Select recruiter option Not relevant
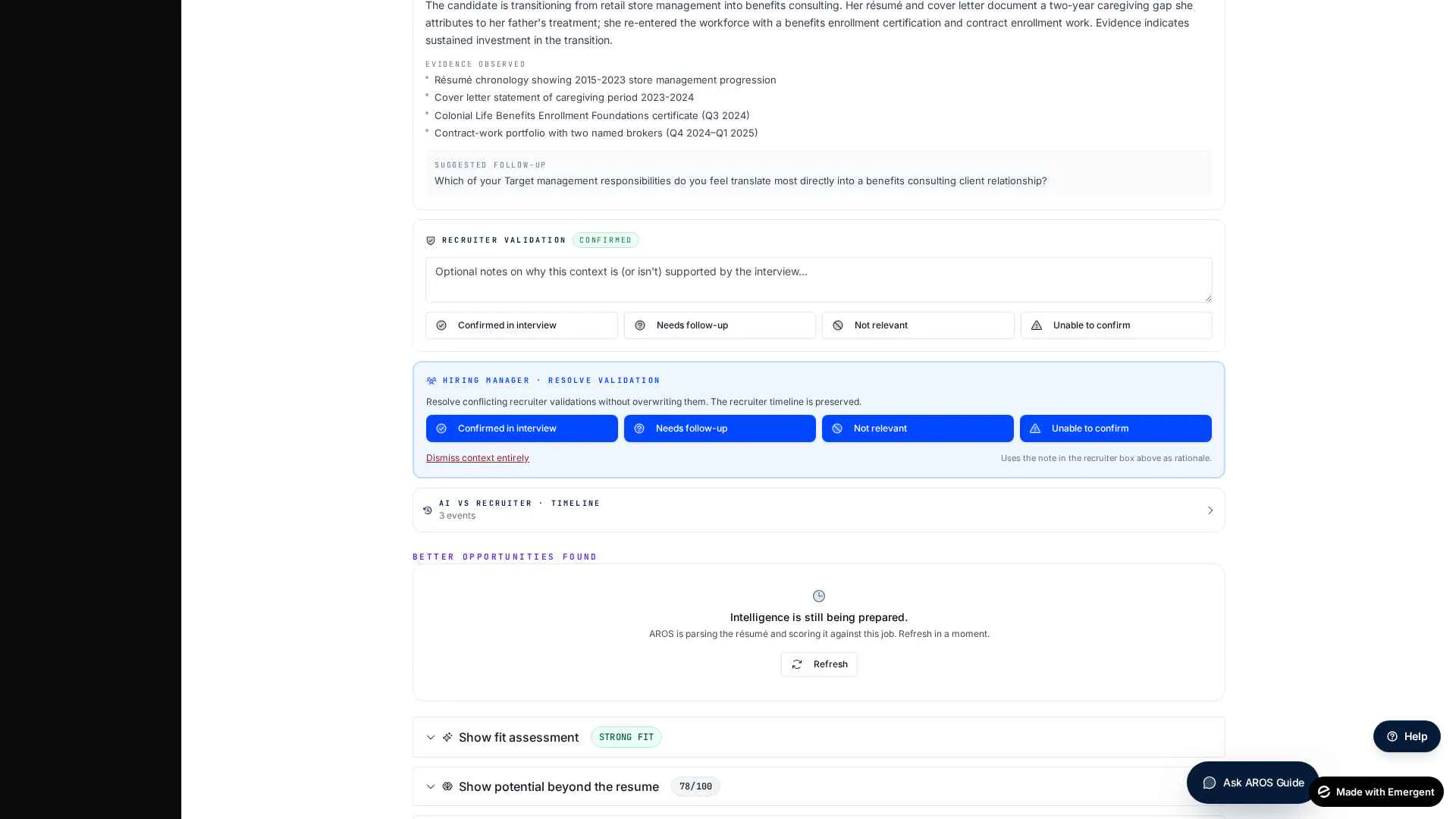 click(x=918, y=325)
